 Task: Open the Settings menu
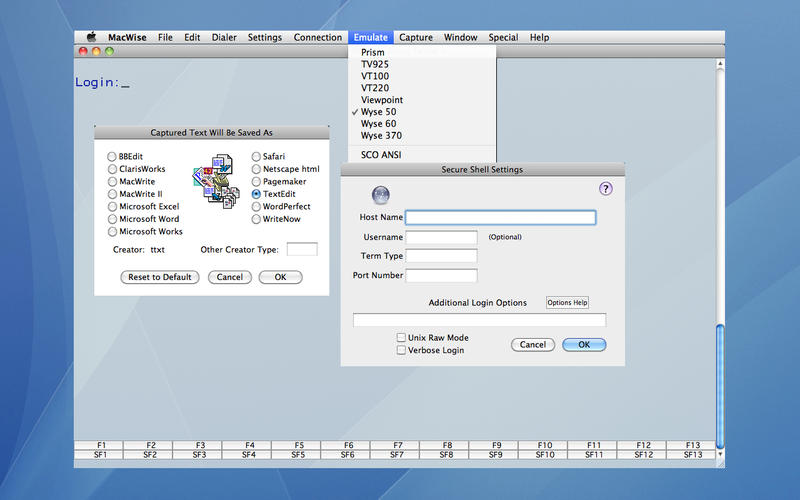[265, 37]
